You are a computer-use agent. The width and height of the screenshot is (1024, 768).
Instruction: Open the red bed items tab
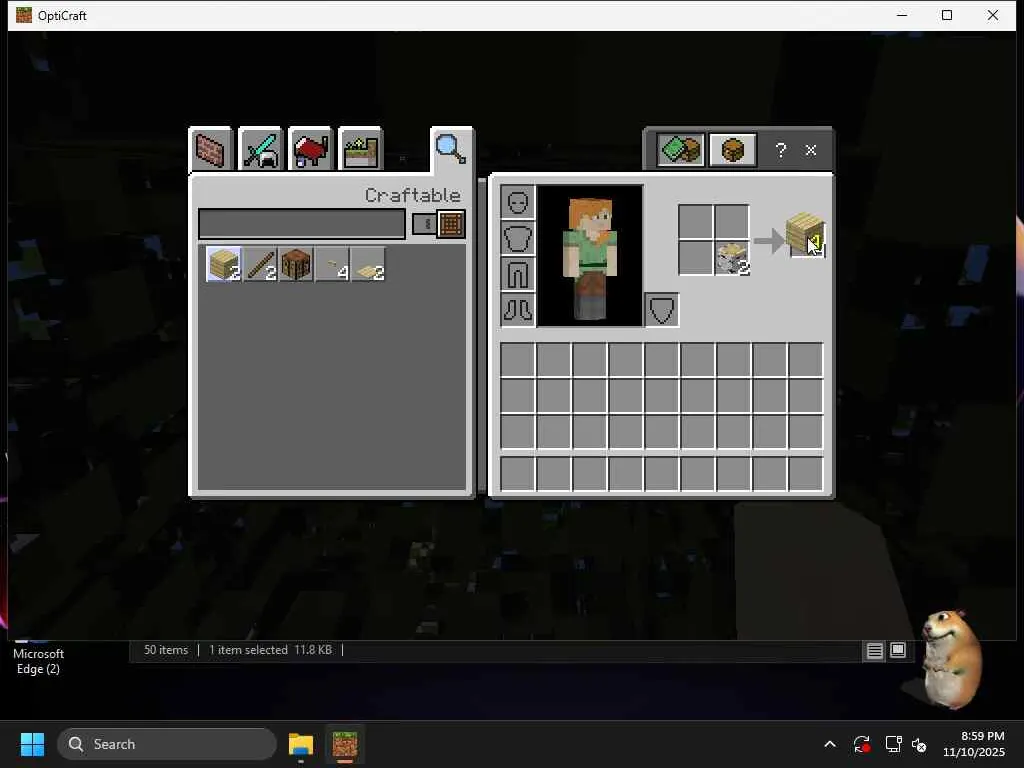click(310, 150)
